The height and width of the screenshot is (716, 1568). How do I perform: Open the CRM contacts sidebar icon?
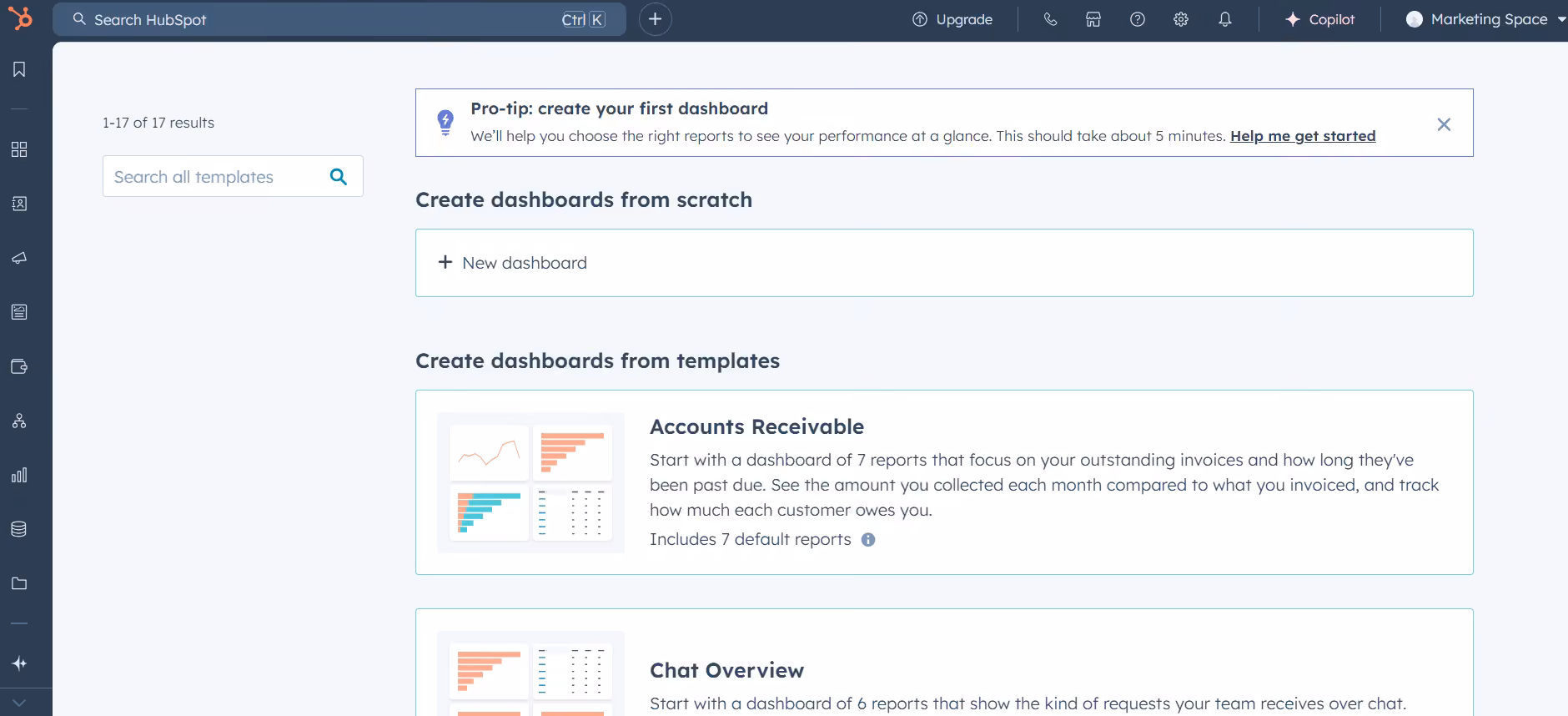[19, 204]
